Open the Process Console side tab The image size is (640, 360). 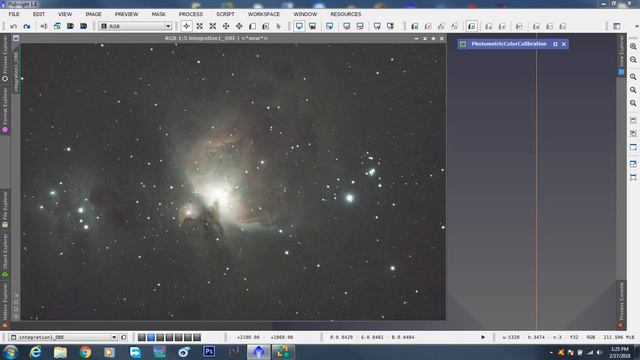point(621,304)
